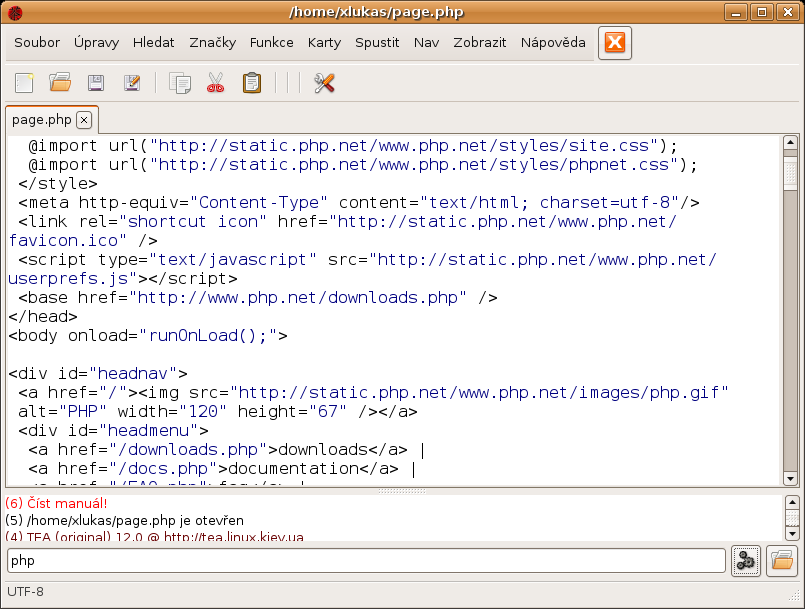This screenshot has height=609, width=805.
Task: Click the red log line "(6) Číst manuál!"
Action: 56,503
